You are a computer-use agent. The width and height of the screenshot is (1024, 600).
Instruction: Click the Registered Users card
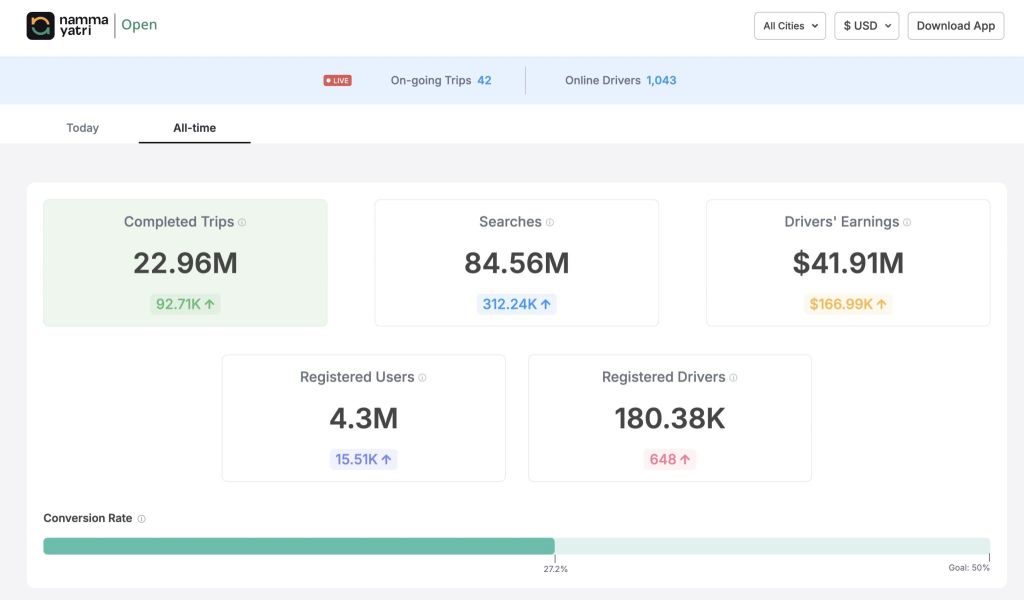[363, 418]
